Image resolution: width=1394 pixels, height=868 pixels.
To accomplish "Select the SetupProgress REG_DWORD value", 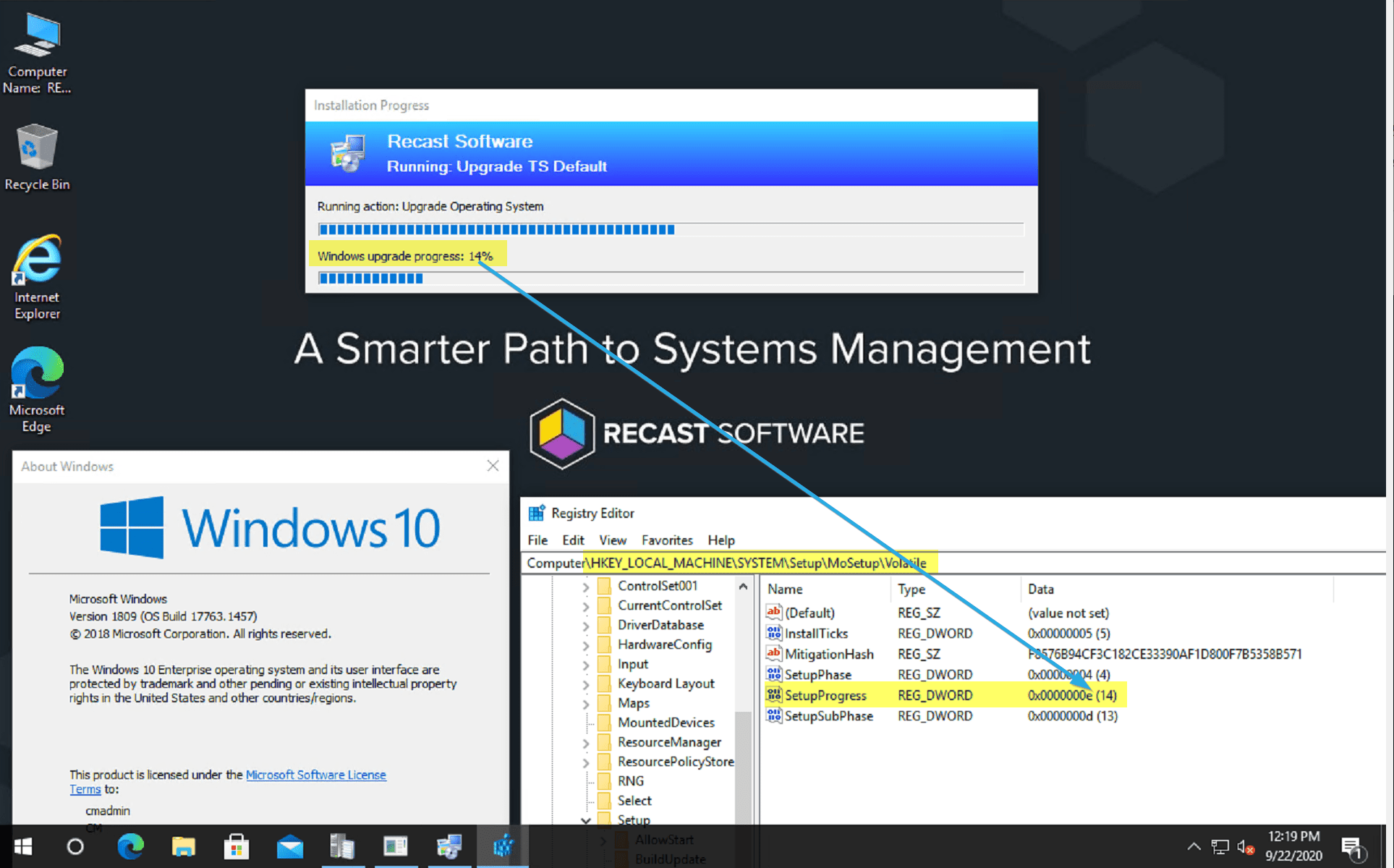I will point(825,695).
